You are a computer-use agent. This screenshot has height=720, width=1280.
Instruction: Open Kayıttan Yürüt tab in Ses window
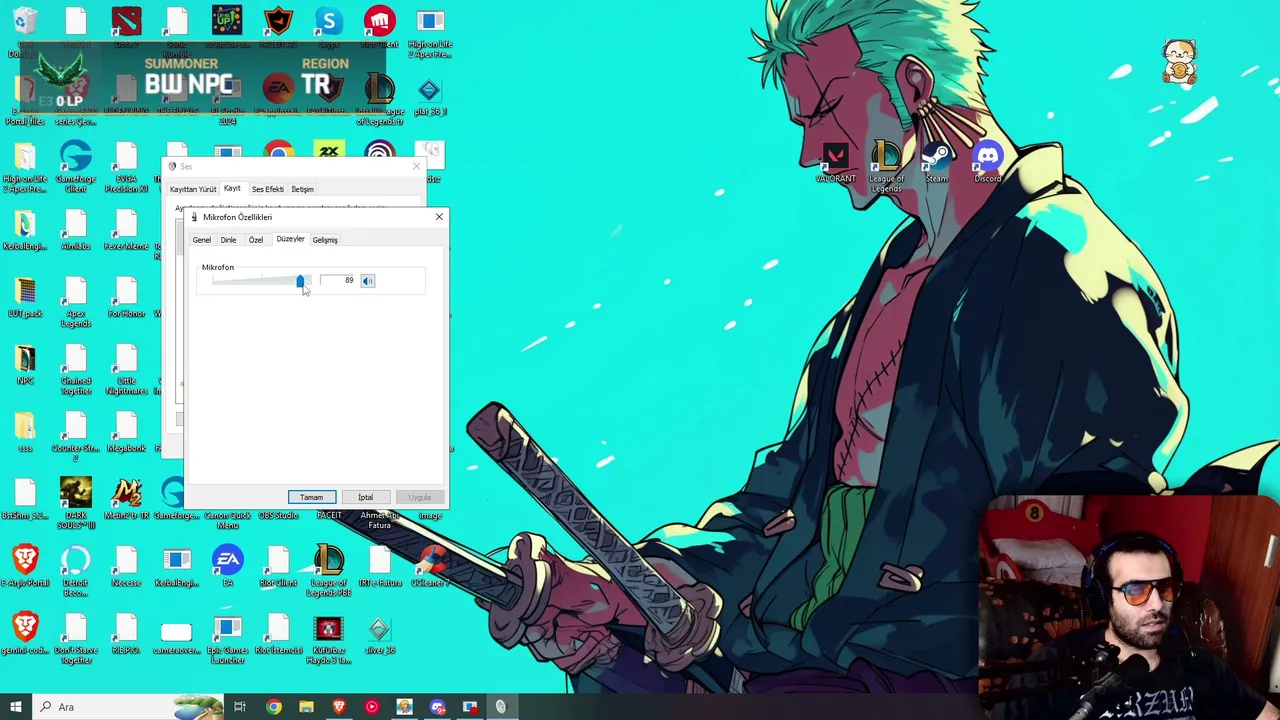(x=193, y=189)
